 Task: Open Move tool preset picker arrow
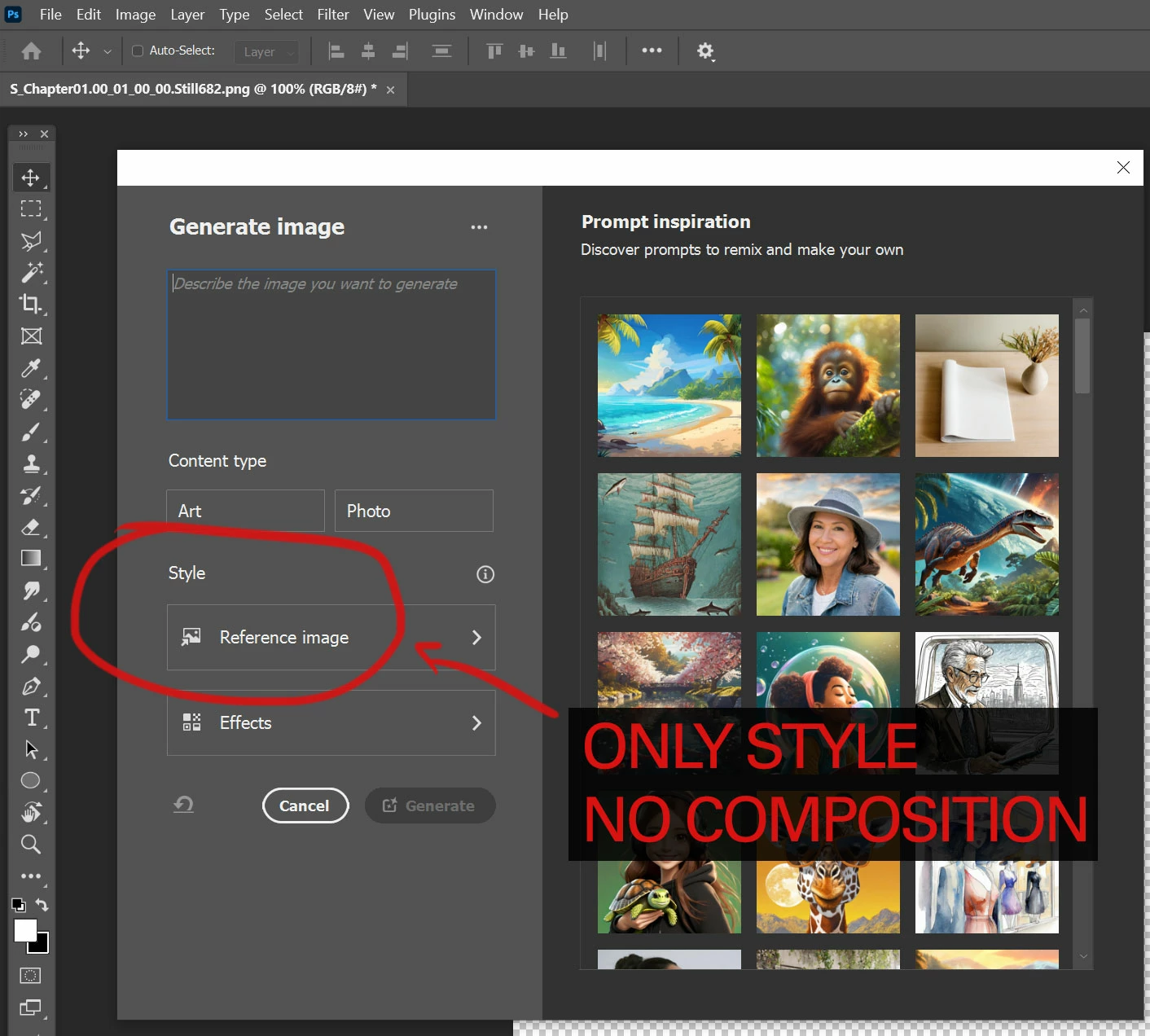[108, 51]
